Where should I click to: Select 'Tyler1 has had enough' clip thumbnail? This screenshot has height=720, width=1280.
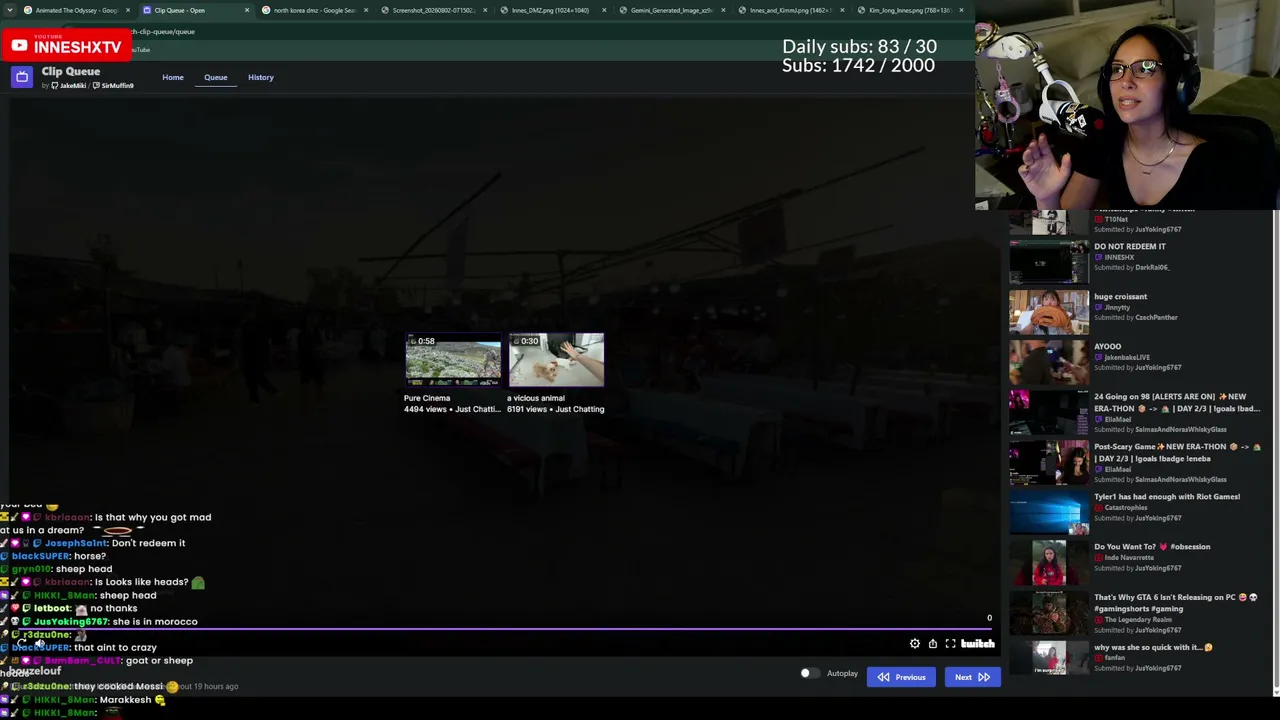(1049, 513)
